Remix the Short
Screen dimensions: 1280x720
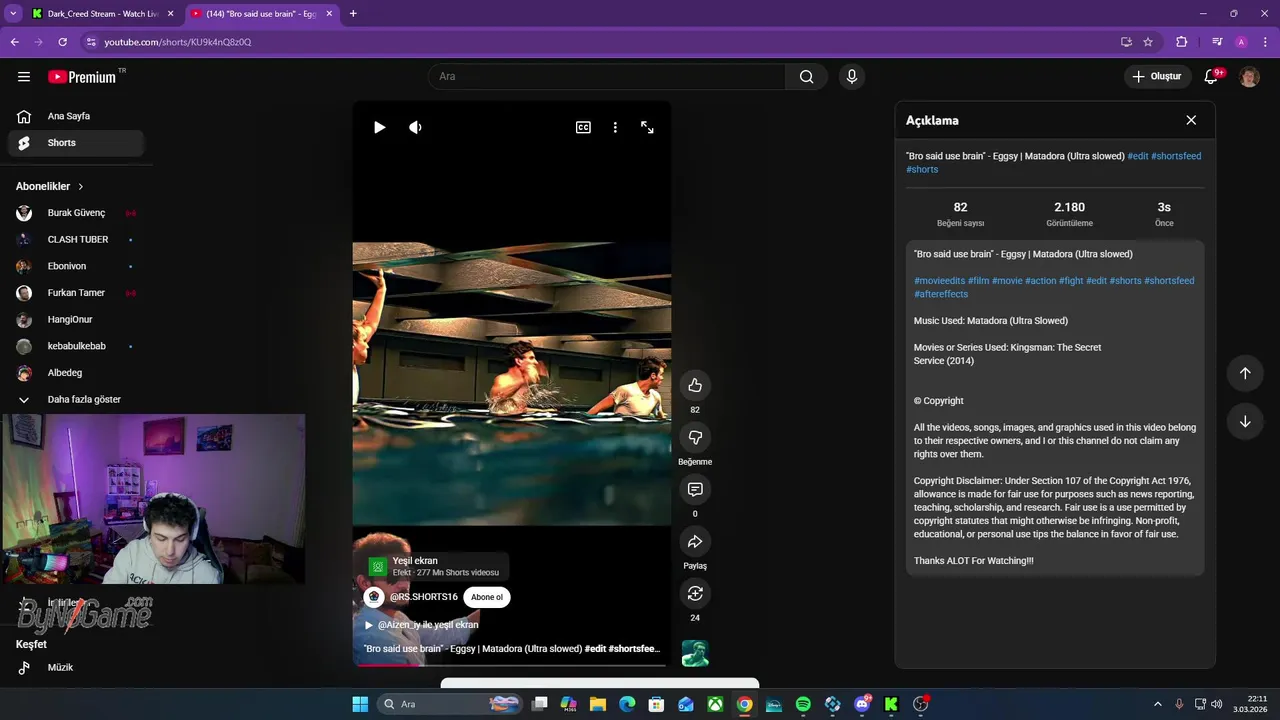[695, 593]
